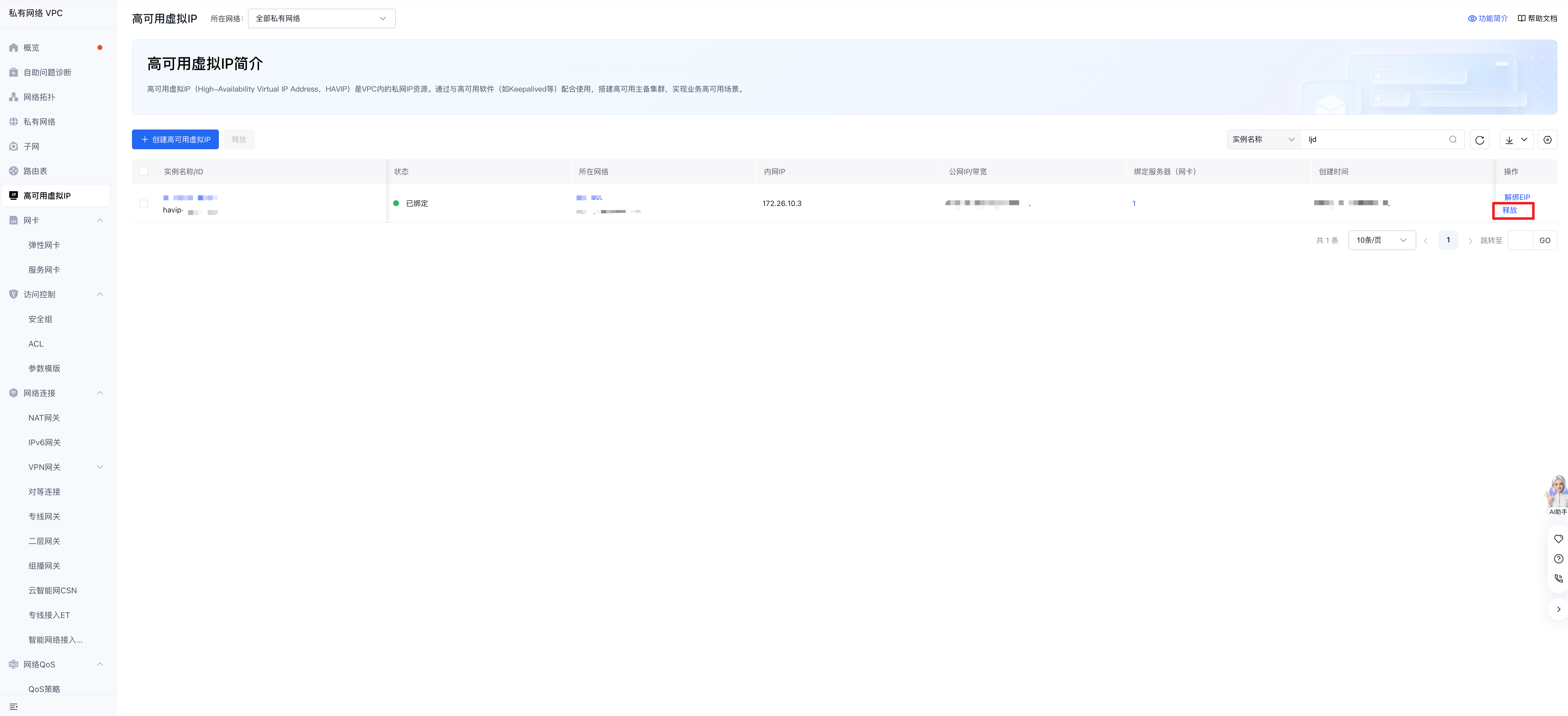Expand the VPN网关 submenu chevron
This screenshot has width=1568, height=716.
click(x=100, y=467)
